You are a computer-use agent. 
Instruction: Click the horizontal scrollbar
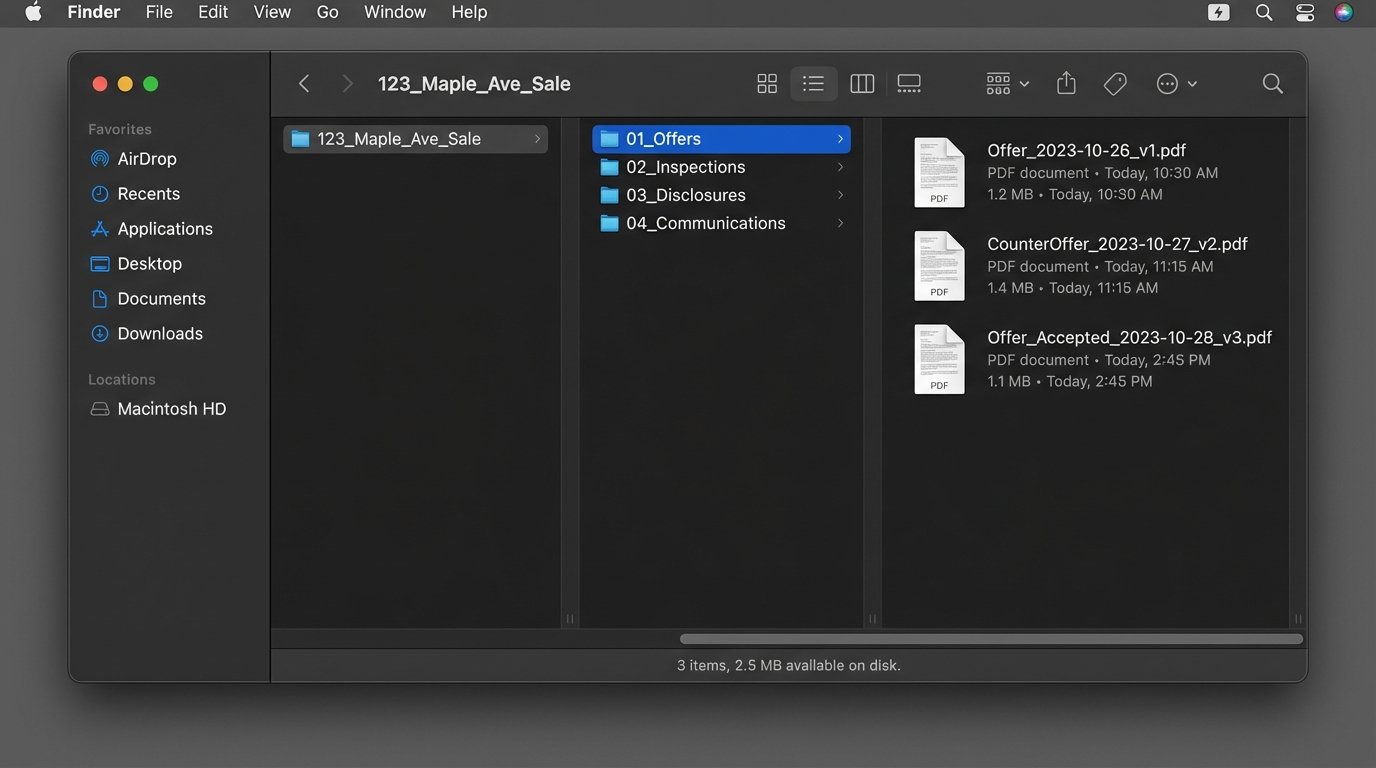[990, 639]
